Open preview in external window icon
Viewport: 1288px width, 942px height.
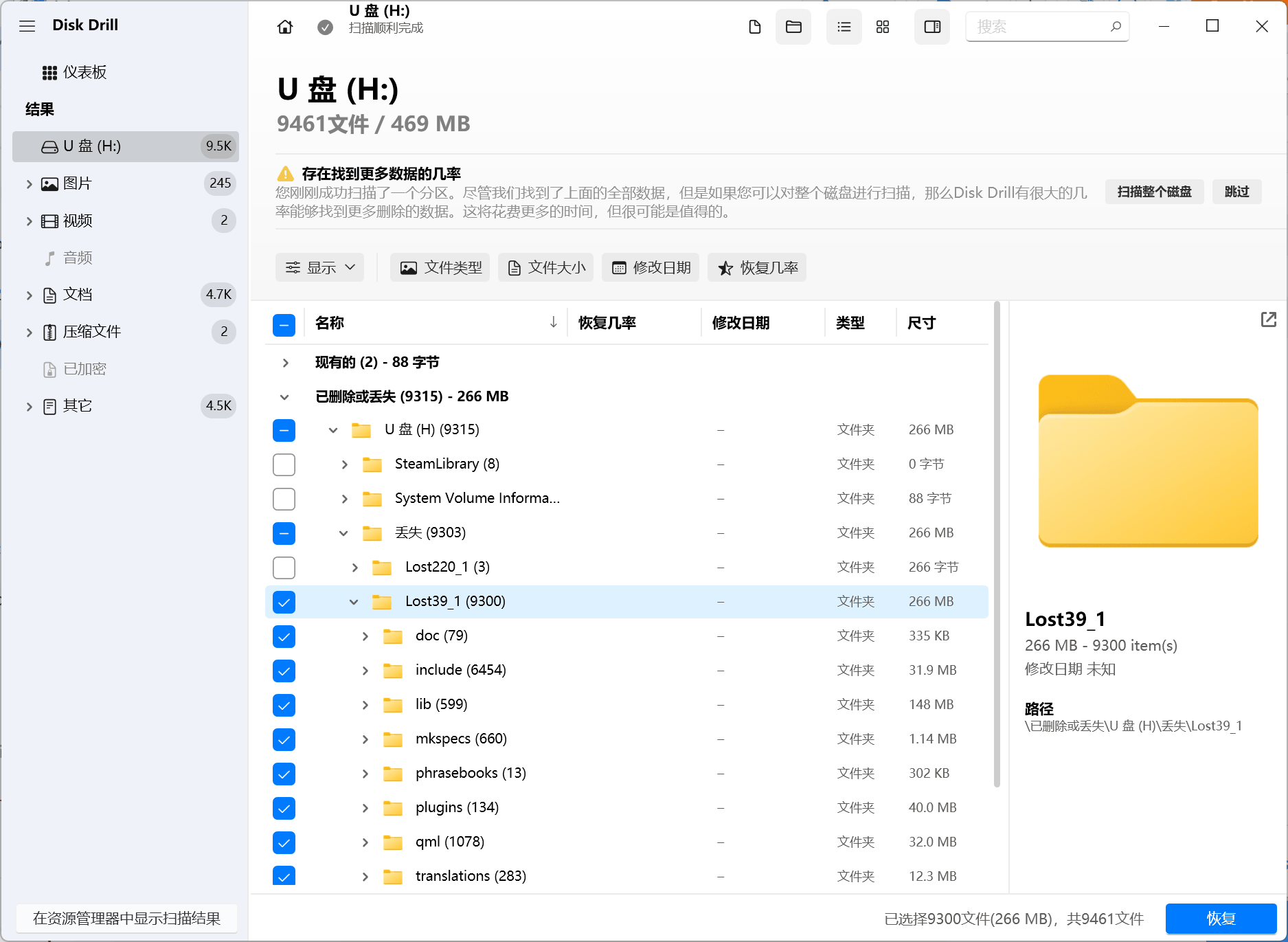coord(1268,319)
